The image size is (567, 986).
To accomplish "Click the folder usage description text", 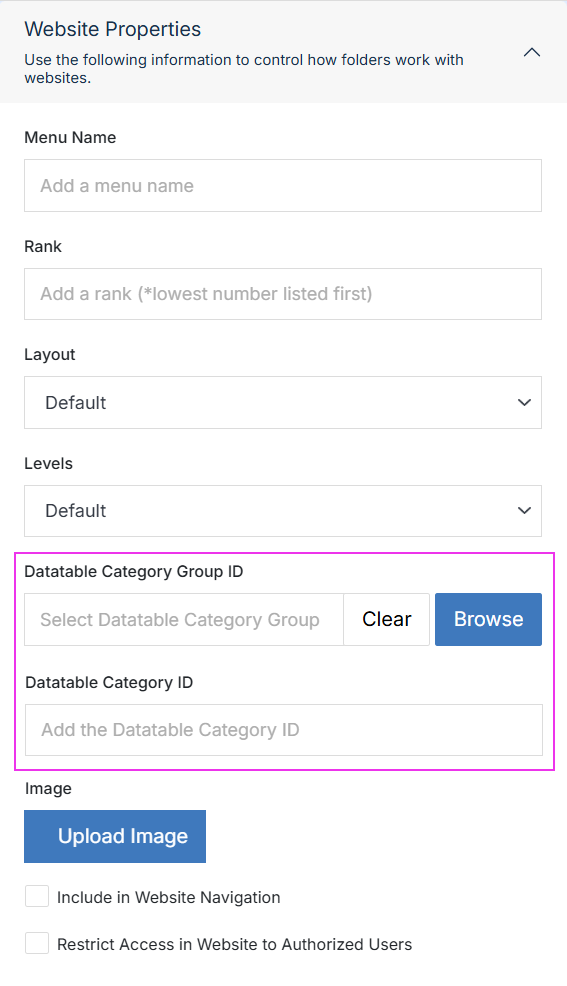I will [x=244, y=69].
